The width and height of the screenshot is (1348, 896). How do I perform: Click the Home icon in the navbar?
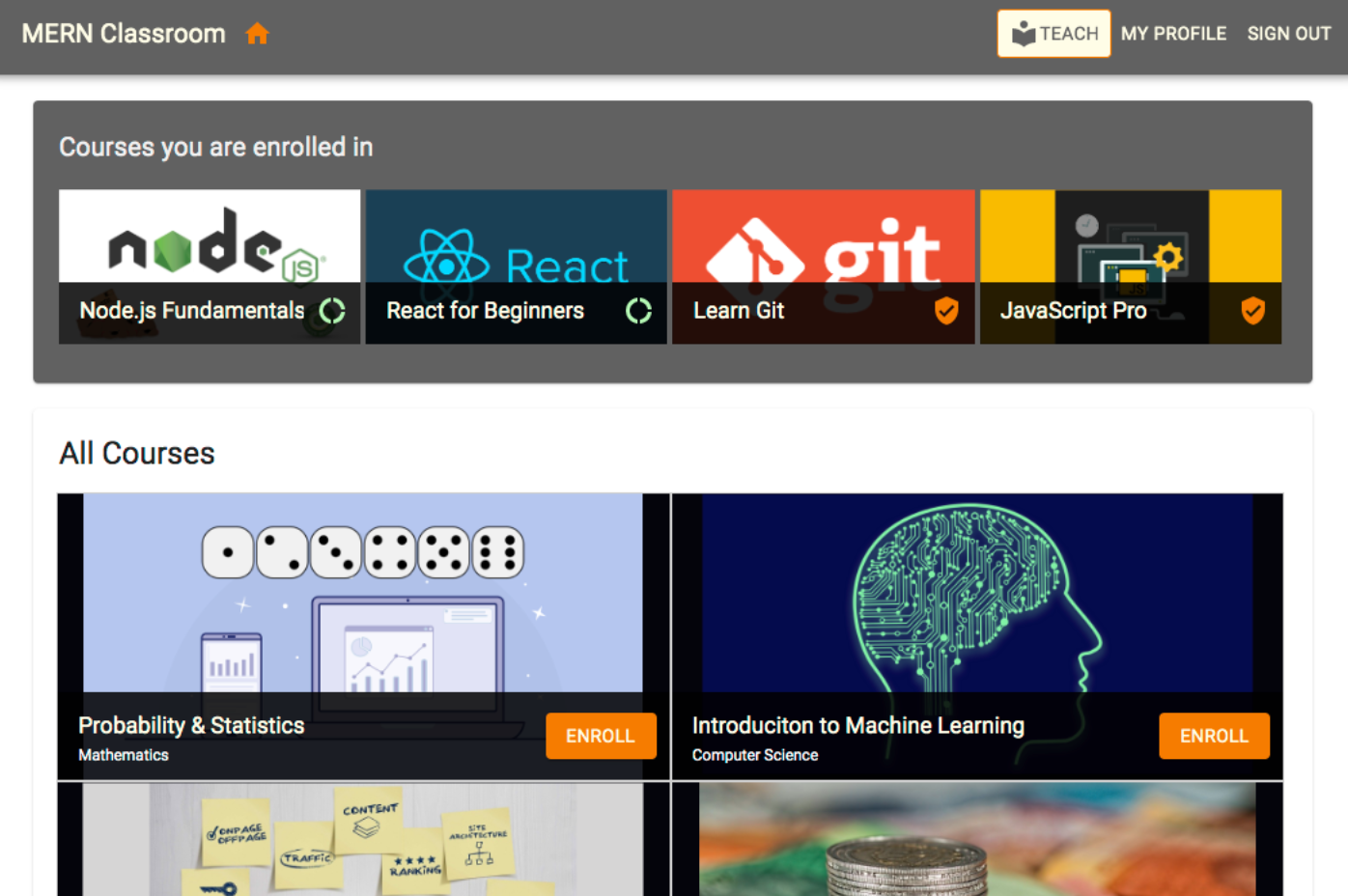point(257,33)
